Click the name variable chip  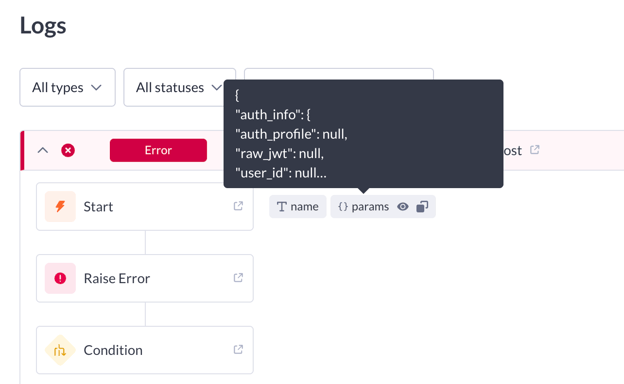298,207
